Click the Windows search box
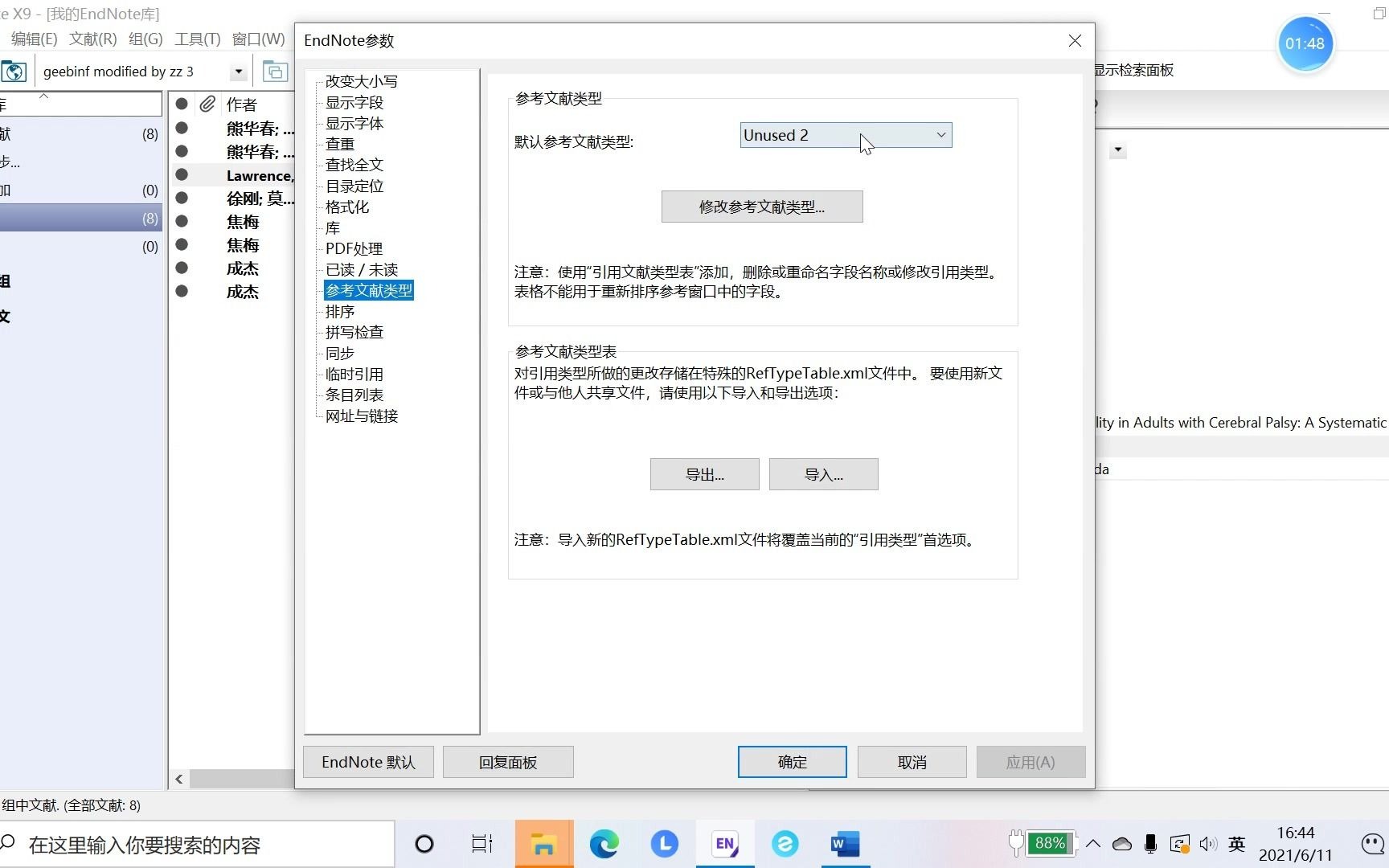 coord(197,845)
